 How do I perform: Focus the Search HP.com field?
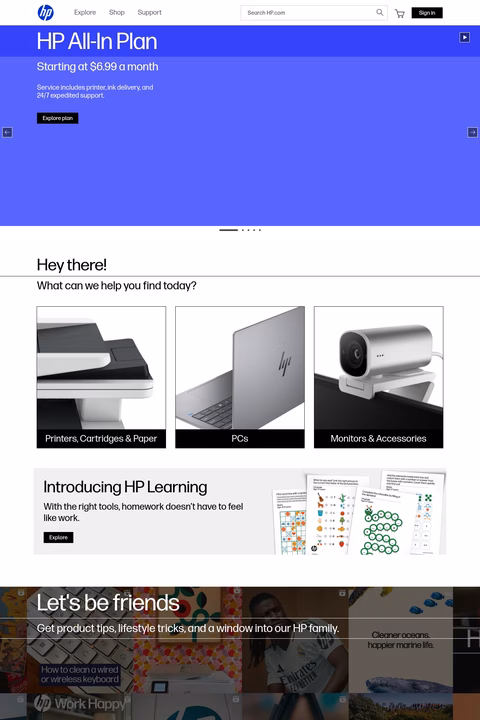click(314, 13)
